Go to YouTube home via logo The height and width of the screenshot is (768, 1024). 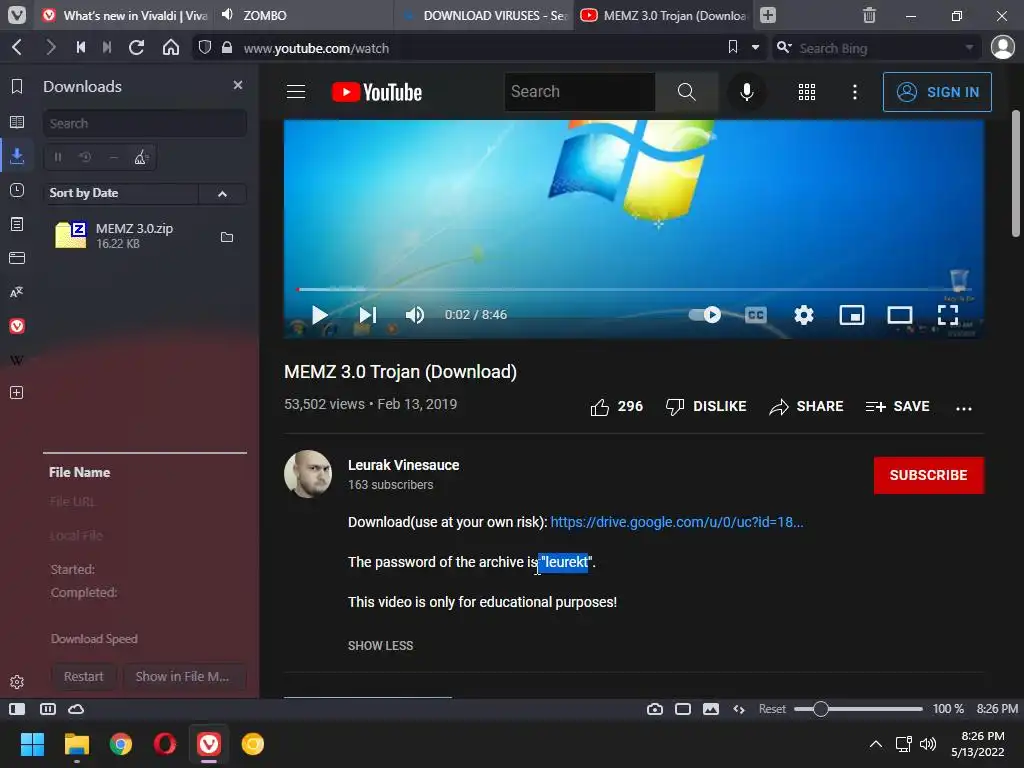point(377,92)
